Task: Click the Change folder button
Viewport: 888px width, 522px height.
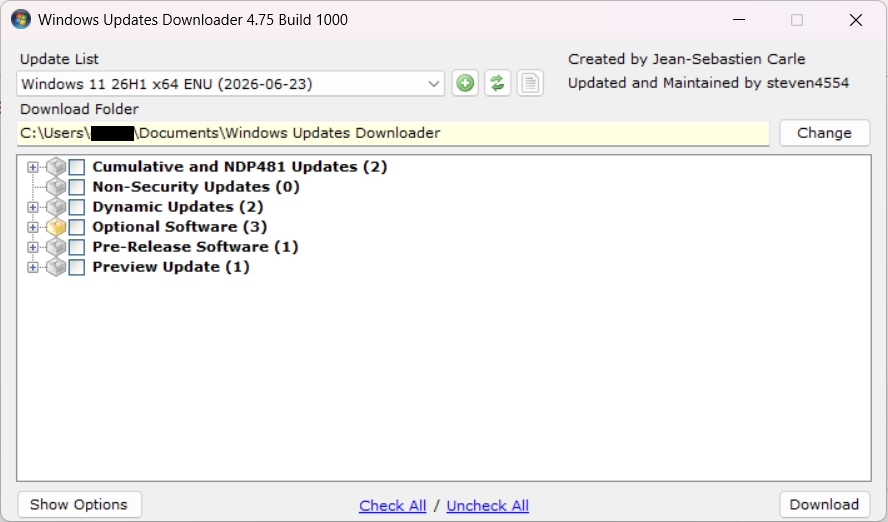Action: tap(824, 133)
